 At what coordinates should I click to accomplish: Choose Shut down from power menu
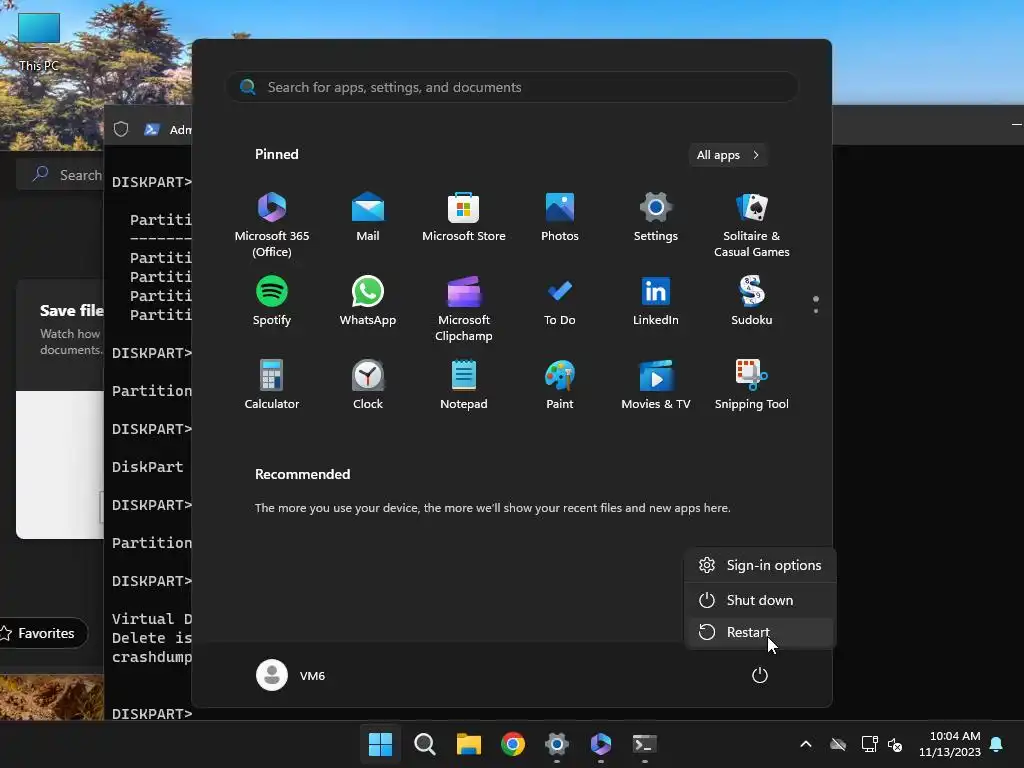click(760, 600)
